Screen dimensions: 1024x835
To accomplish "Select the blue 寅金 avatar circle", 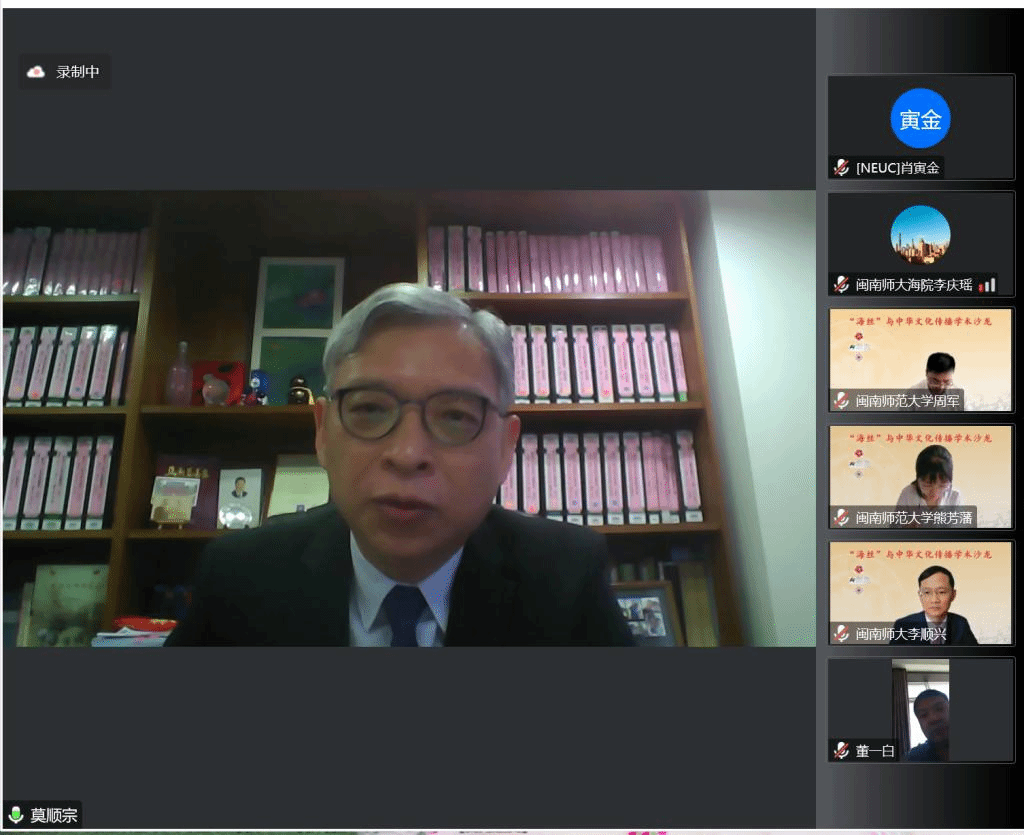I will 920,119.
